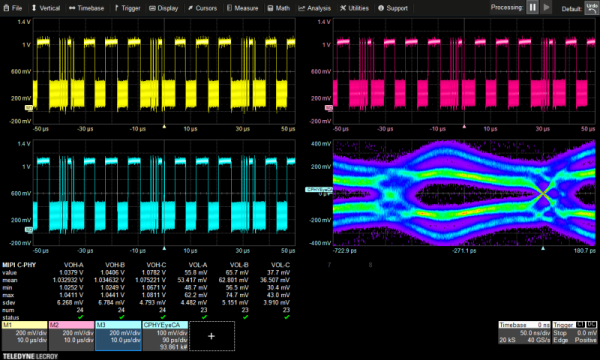Click the Teledyne LeCroy logo
The image size is (600, 360).
pyautogui.click(x=30, y=356)
